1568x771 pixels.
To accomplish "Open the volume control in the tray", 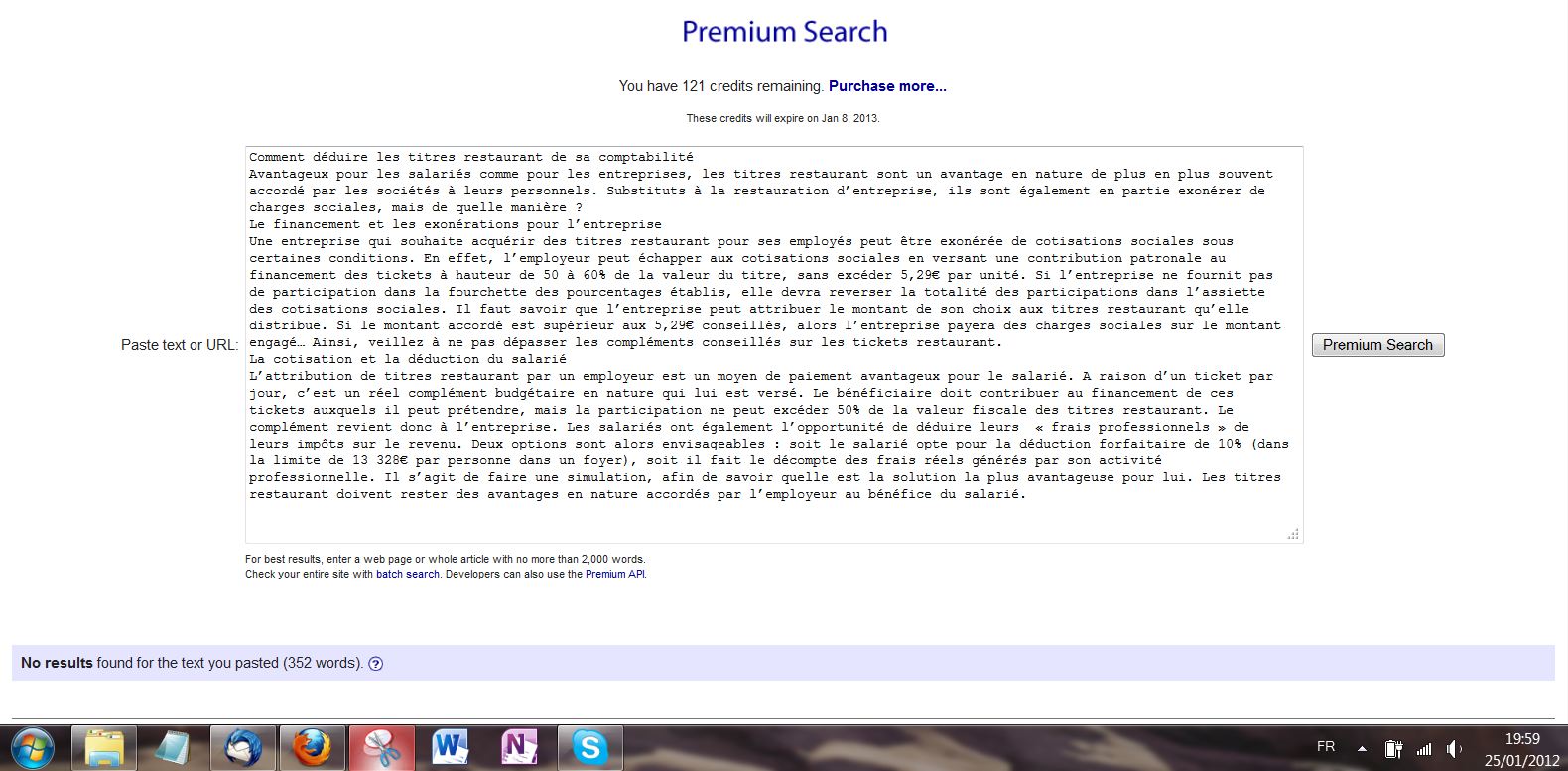I will [1454, 748].
